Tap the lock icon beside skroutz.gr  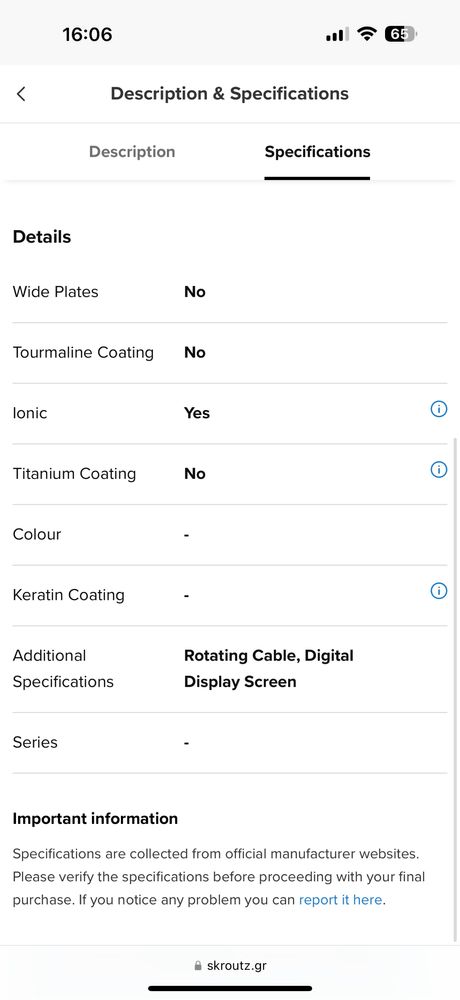pyautogui.click(x=198, y=966)
